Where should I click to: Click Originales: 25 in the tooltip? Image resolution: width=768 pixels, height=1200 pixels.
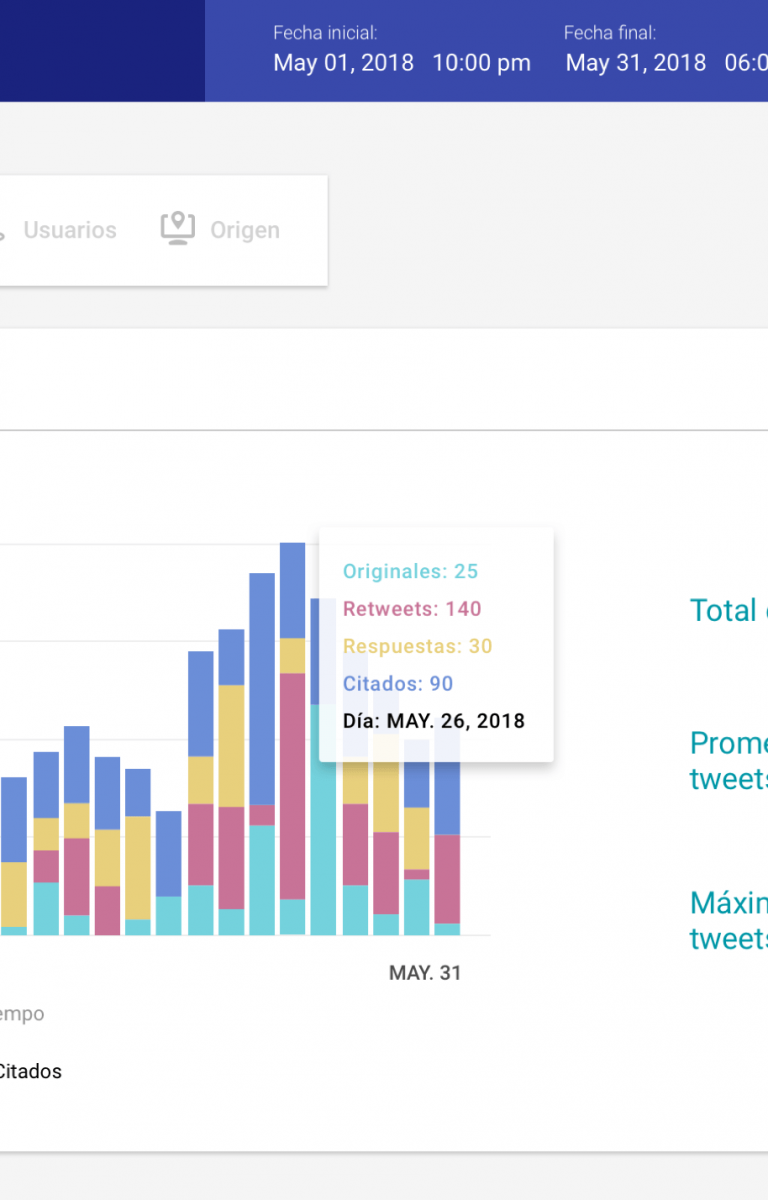click(410, 571)
